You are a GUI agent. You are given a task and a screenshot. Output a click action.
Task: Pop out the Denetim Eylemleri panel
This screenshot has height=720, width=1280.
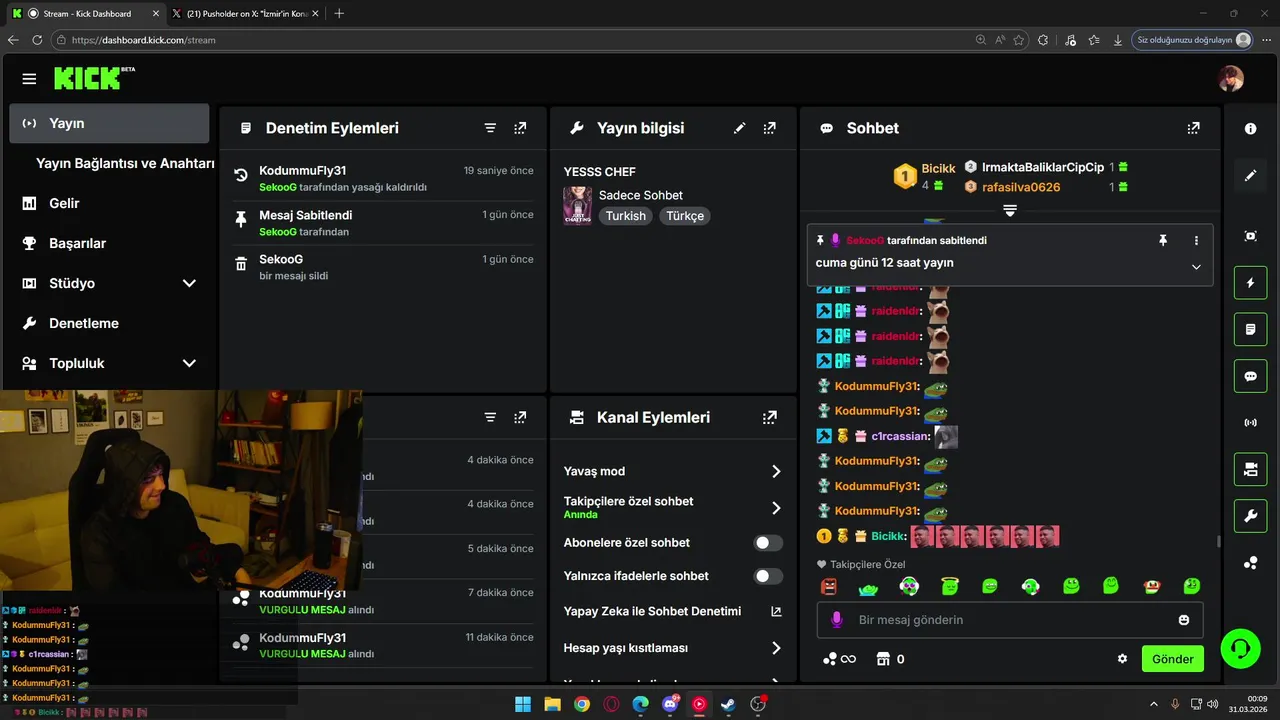tap(520, 128)
